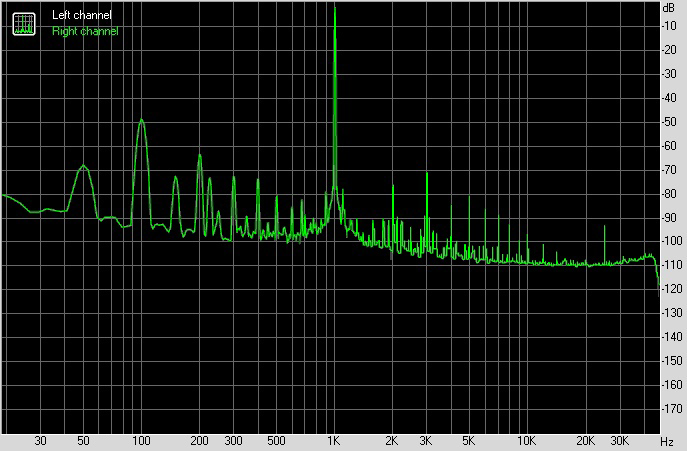687x451 pixels.
Task: Click the spectrum graph icon at top-left
Action: coord(24,24)
